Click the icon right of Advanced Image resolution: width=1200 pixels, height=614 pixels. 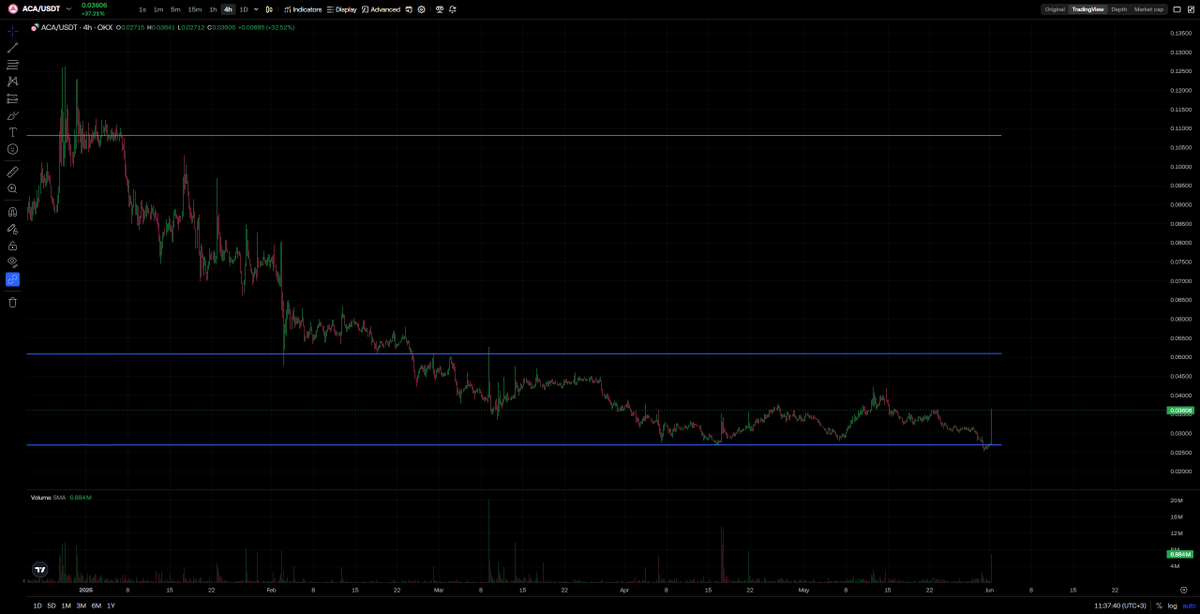(409, 9)
